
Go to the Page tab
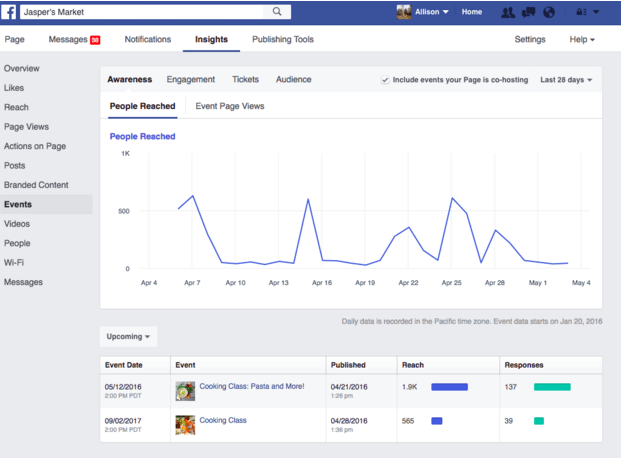14,39
